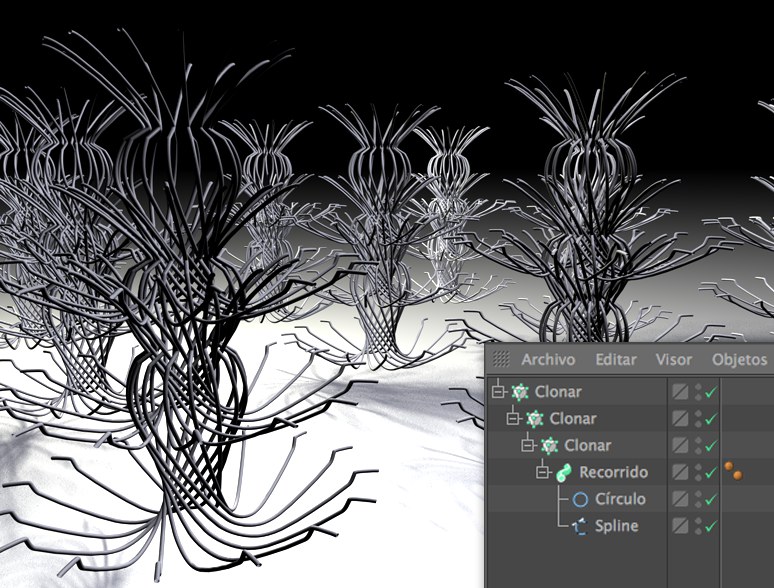Click the Spline object icon
The height and width of the screenshot is (588, 774).
coord(580,526)
